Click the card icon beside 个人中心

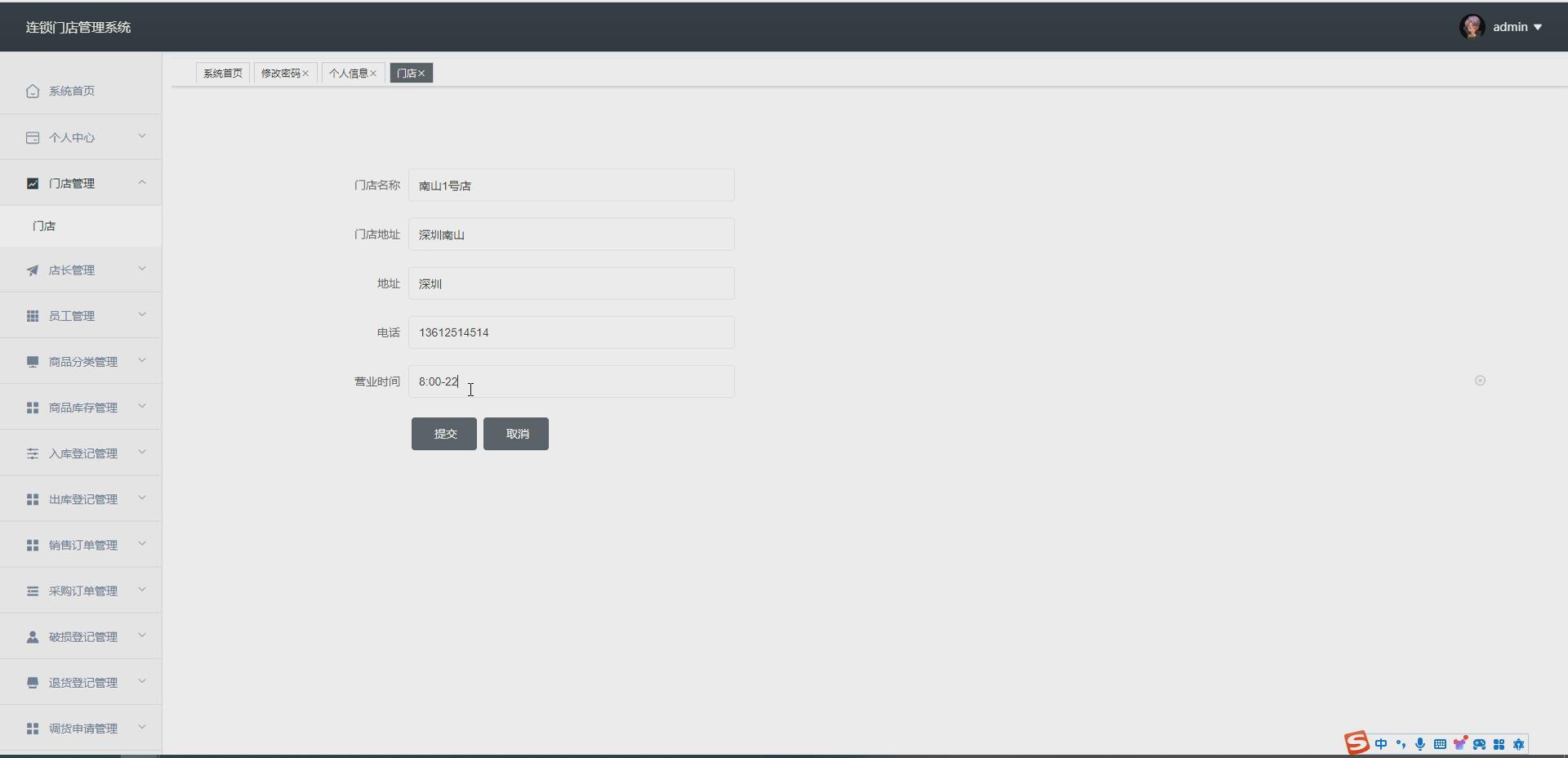coord(33,137)
